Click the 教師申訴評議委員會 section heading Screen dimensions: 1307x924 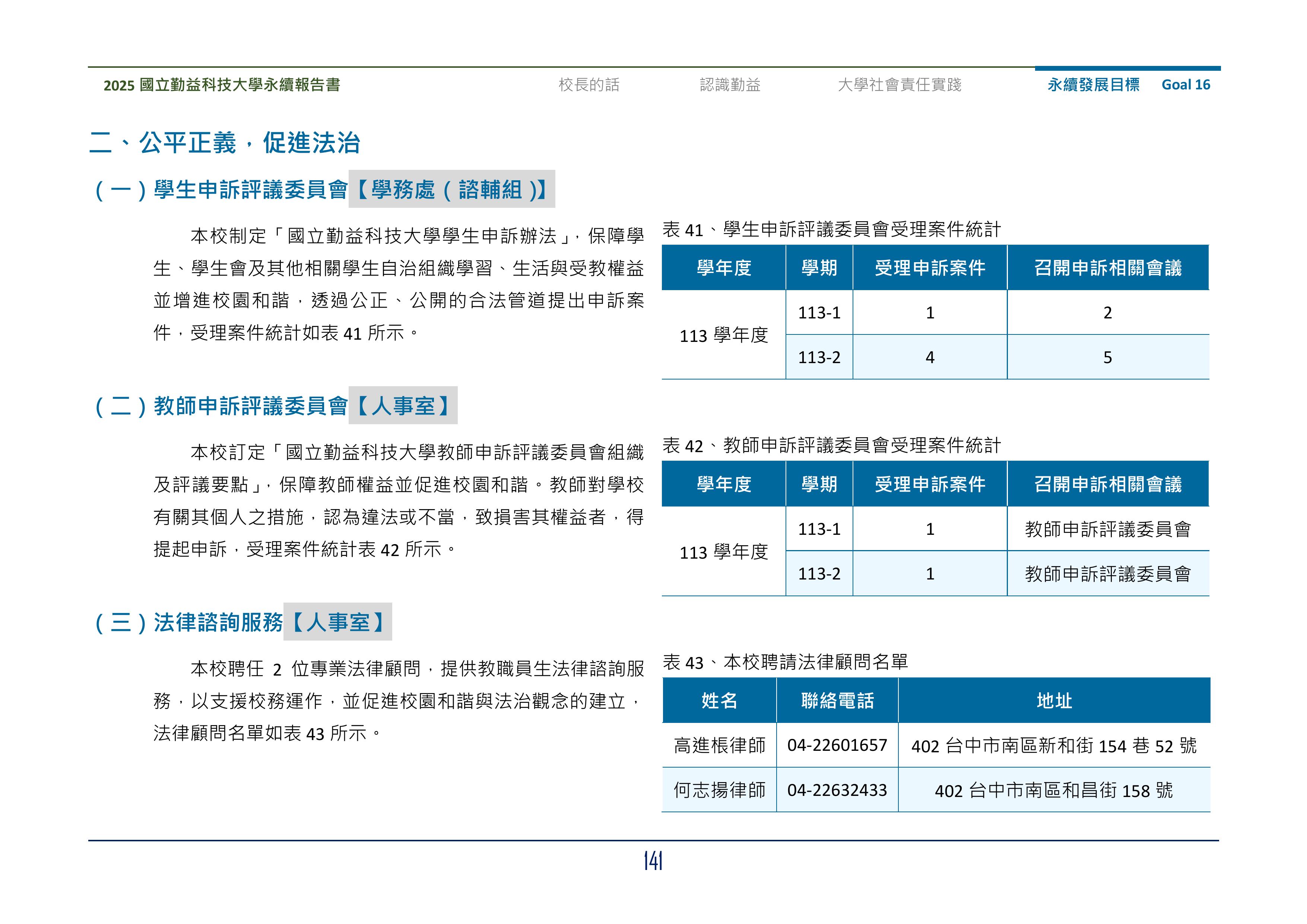coord(250,406)
